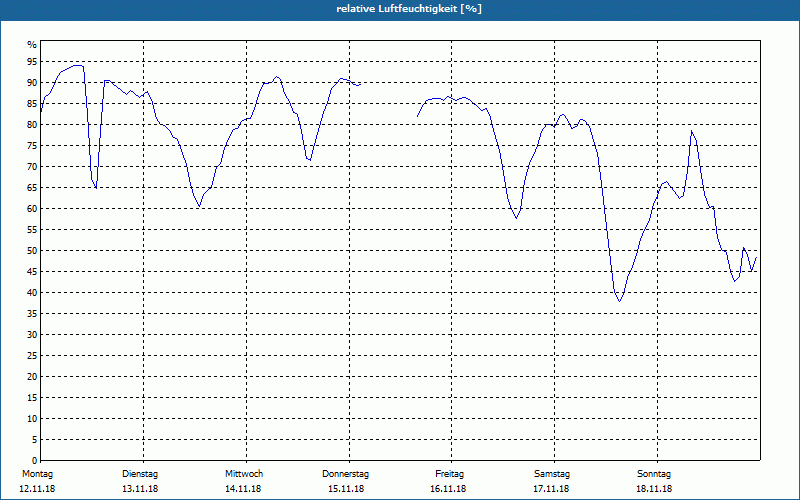This screenshot has width=800, height=500.
Task: Click the date 13.11.18
Action: (x=140, y=489)
